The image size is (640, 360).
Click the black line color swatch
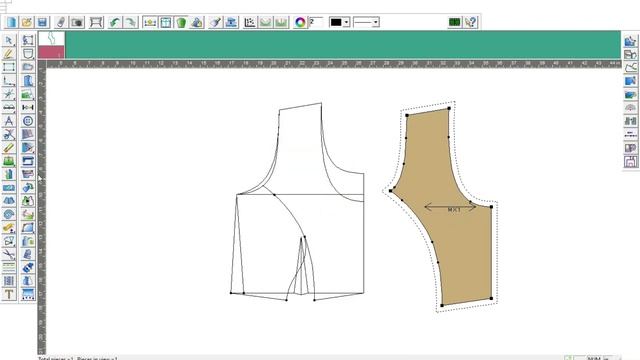pos(336,22)
